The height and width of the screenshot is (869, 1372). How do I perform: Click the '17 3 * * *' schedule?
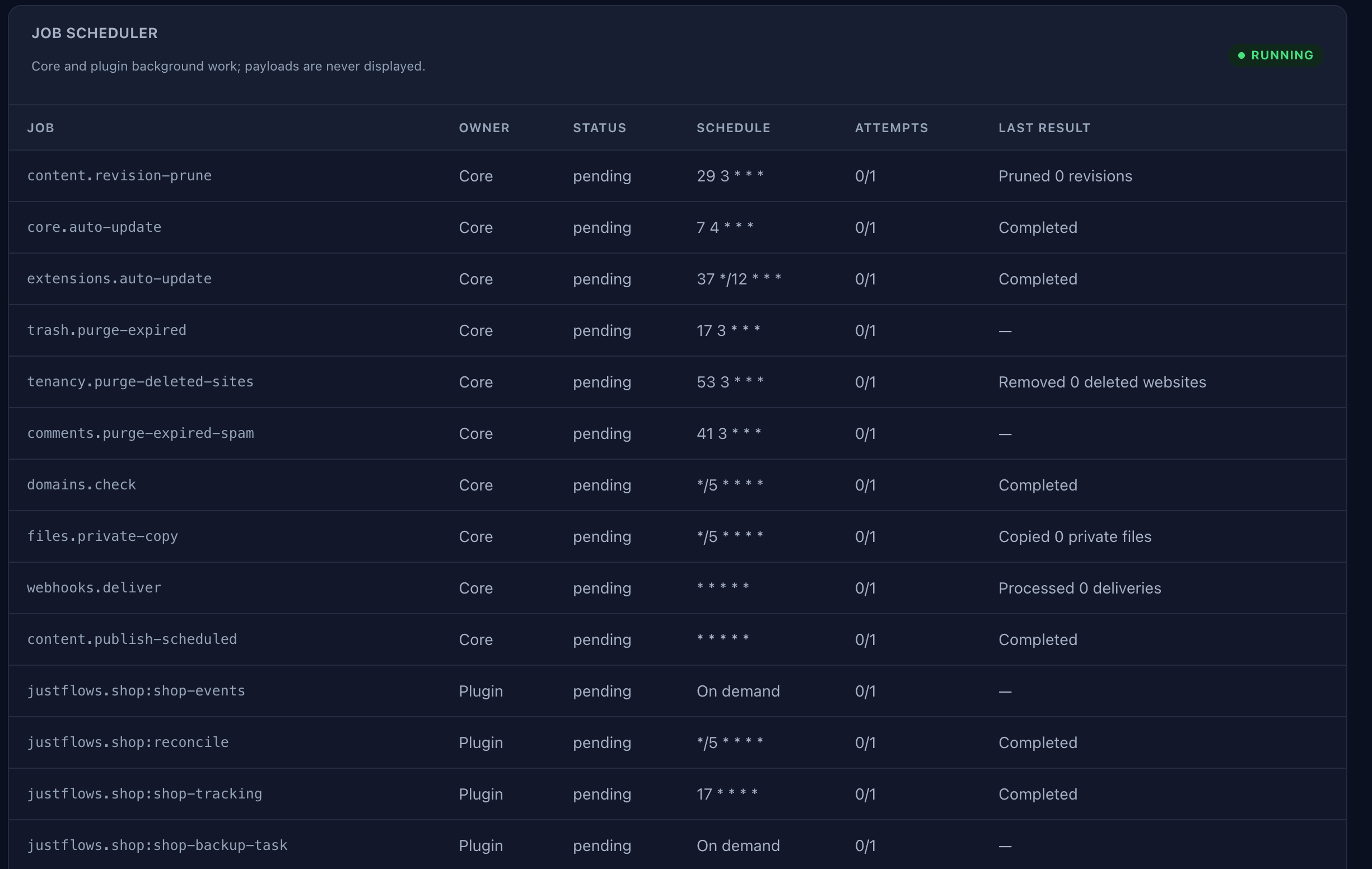(x=728, y=330)
